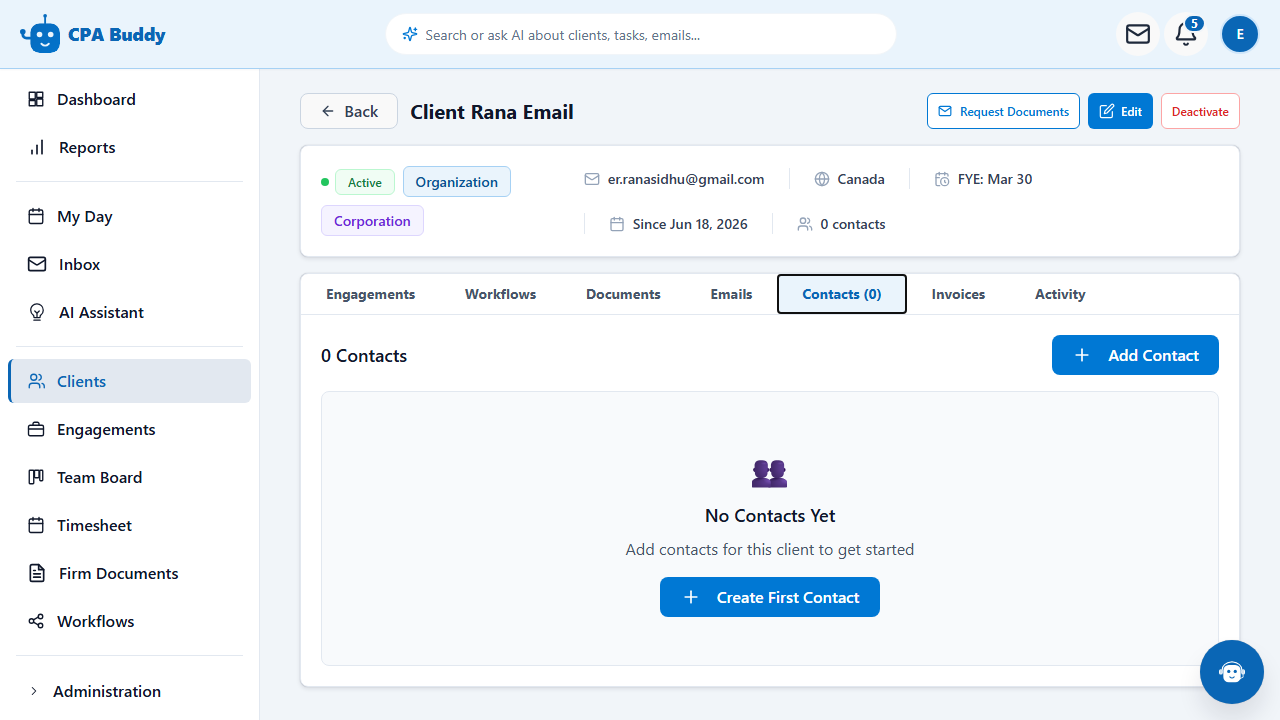1280x720 pixels.
Task: Switch to the Workflows tab
Action: pyautogui.click(x=501, y=294)
